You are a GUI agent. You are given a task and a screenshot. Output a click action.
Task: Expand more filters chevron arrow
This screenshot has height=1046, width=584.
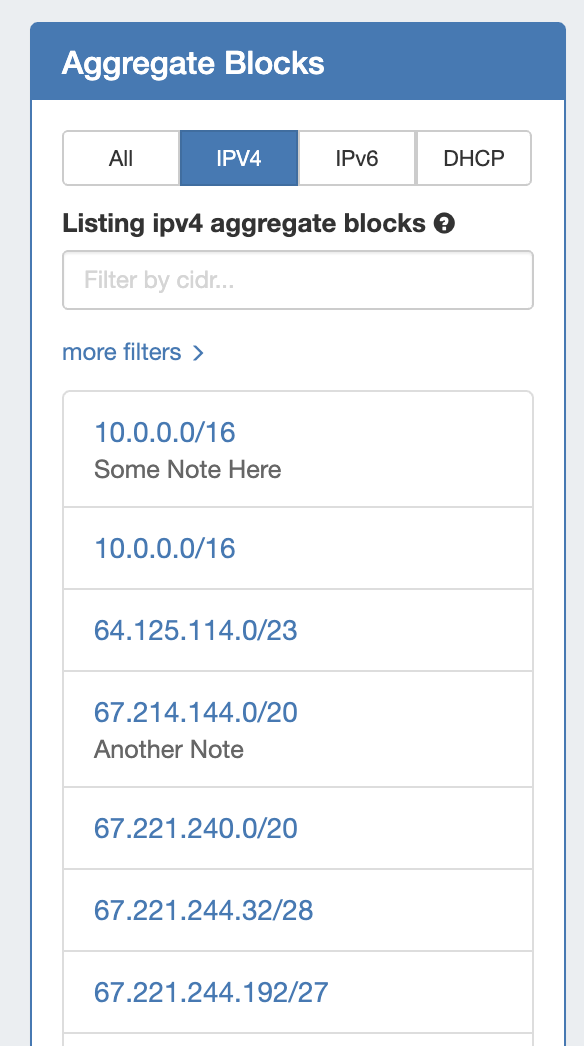(198, 353)
